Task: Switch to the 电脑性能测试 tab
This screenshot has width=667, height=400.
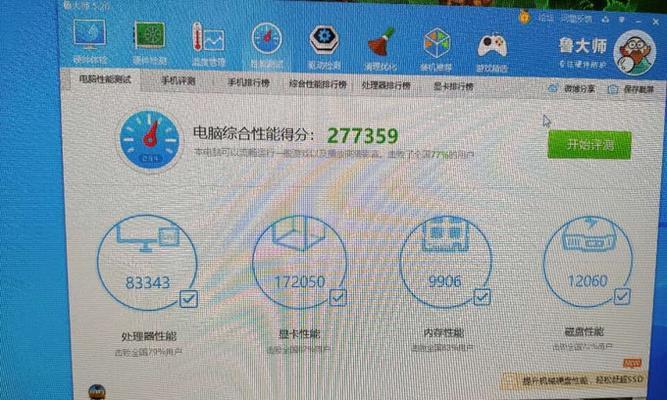Action: [104, 79]
